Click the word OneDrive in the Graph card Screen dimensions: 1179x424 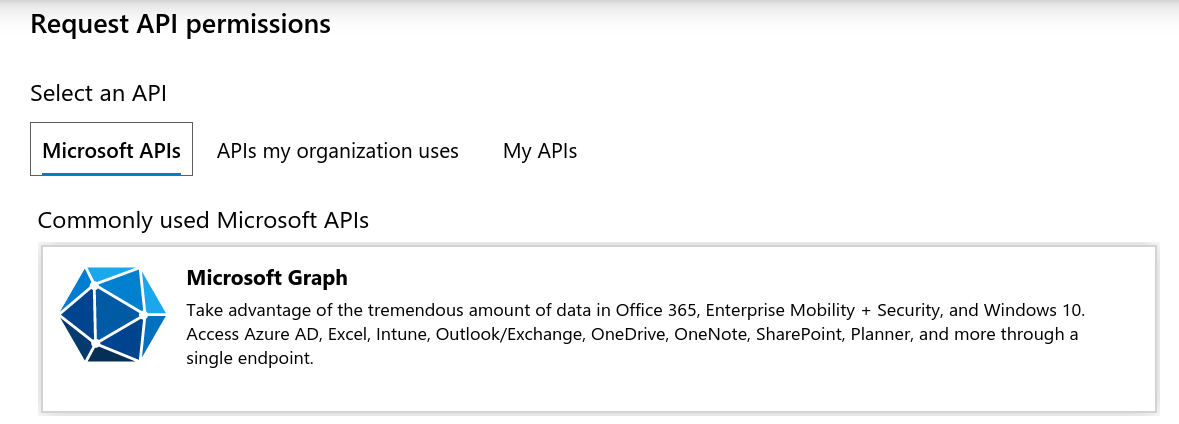[628, 334]
